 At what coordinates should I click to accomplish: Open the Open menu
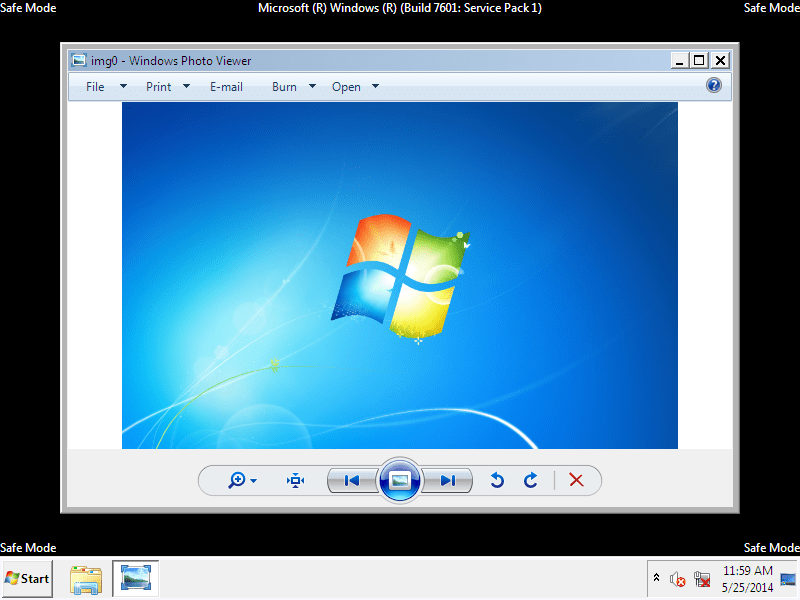346,87
